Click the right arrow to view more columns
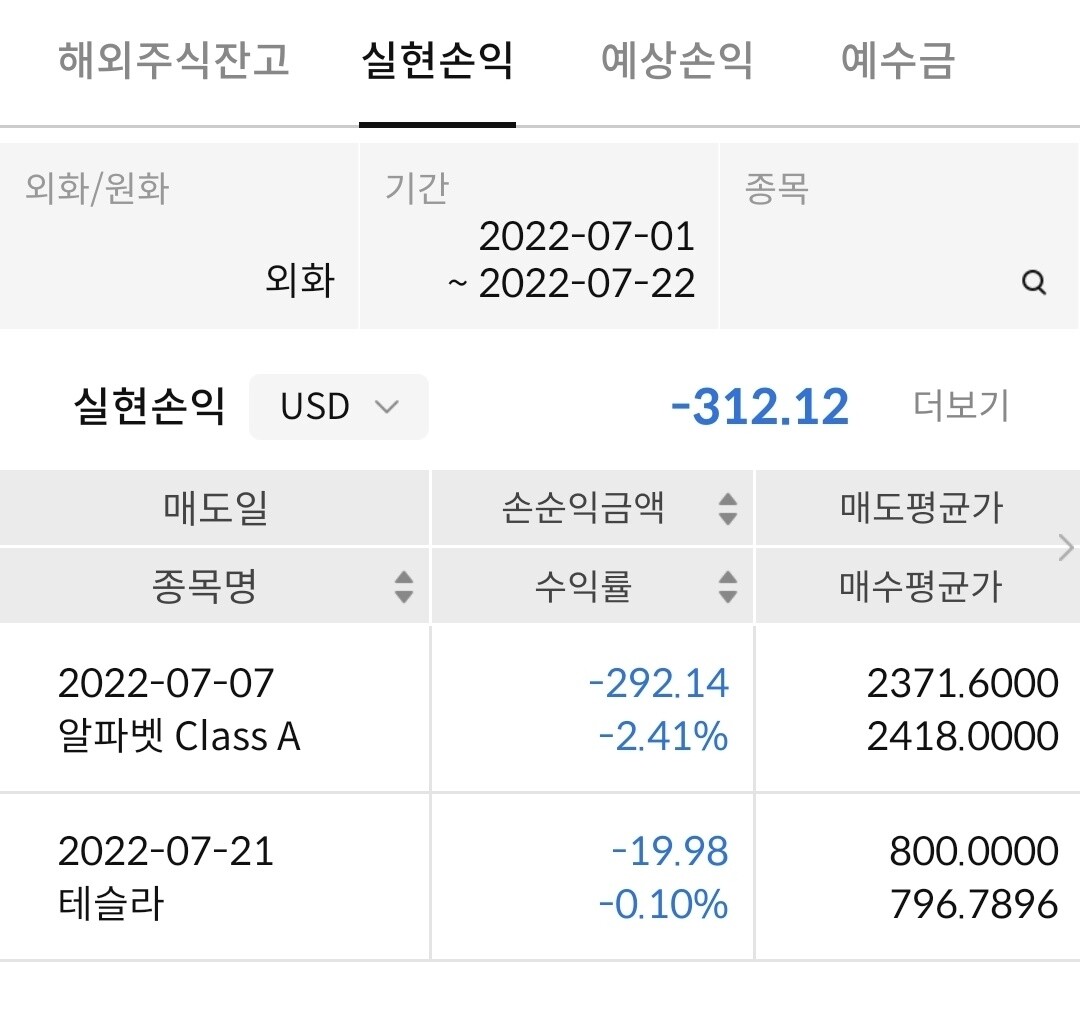Image resolution: width=1080 pixels, height=1030 pixels. (x=1066, y=547)
